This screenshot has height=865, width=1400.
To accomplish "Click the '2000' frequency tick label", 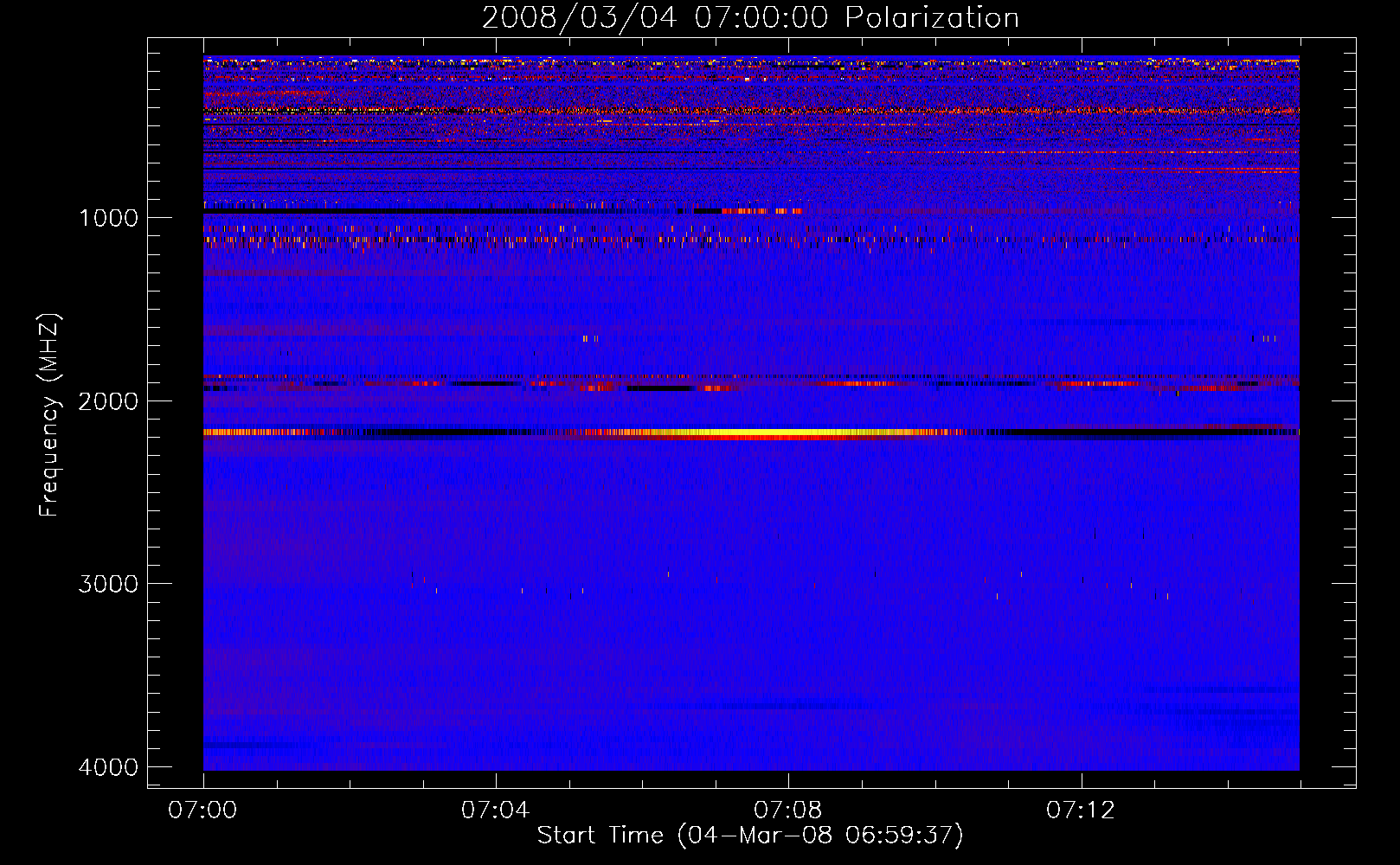I will coord(108,401).
